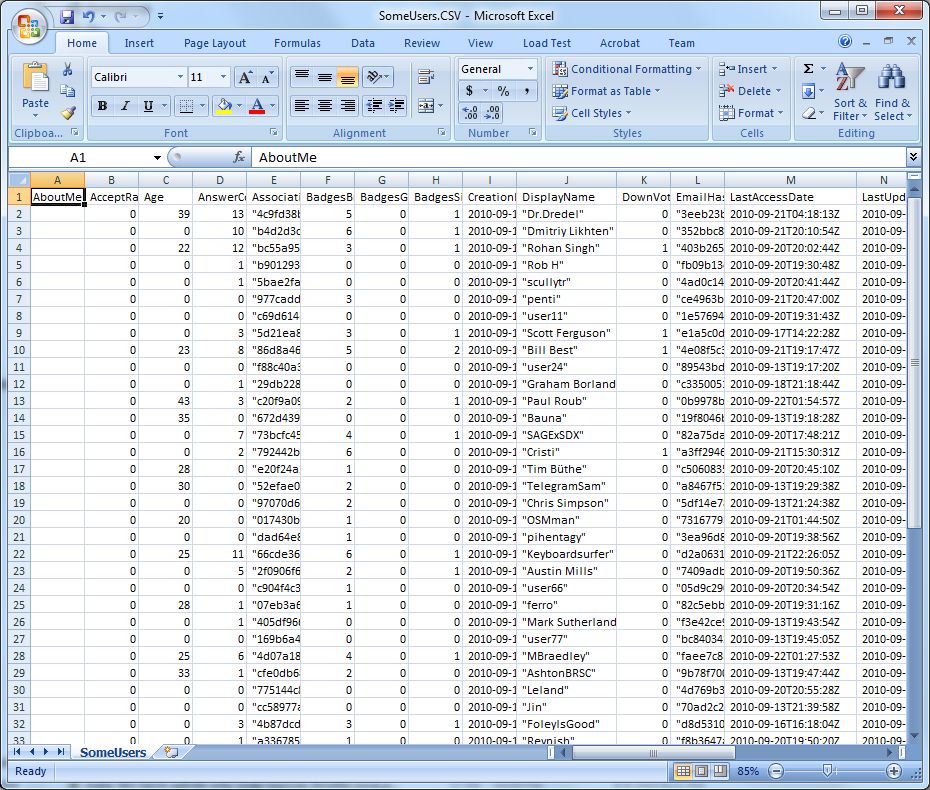The image size is (930, 790).
Task: Go to the Review tab
Action: click(422, 43)
